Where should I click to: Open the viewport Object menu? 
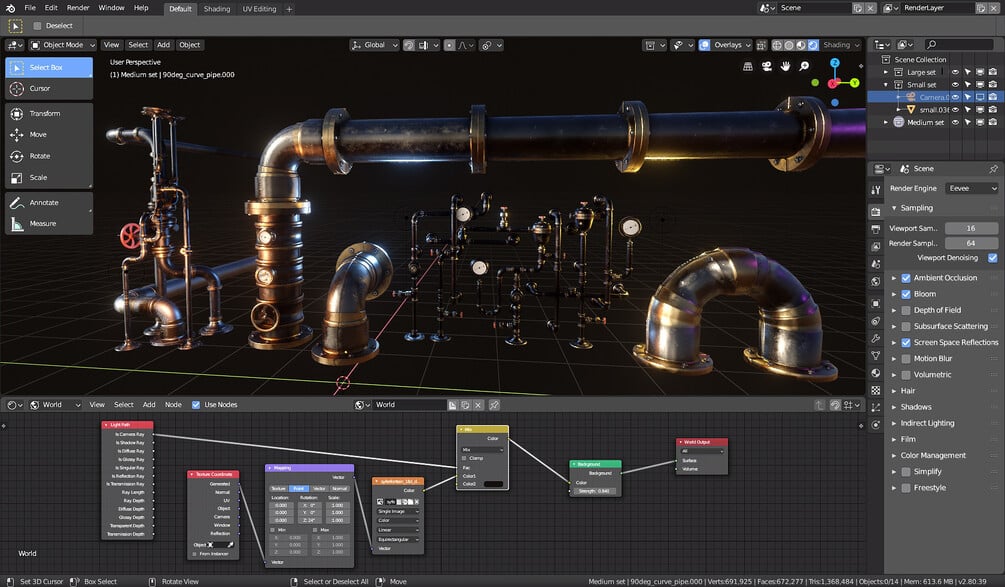point(189,45)
